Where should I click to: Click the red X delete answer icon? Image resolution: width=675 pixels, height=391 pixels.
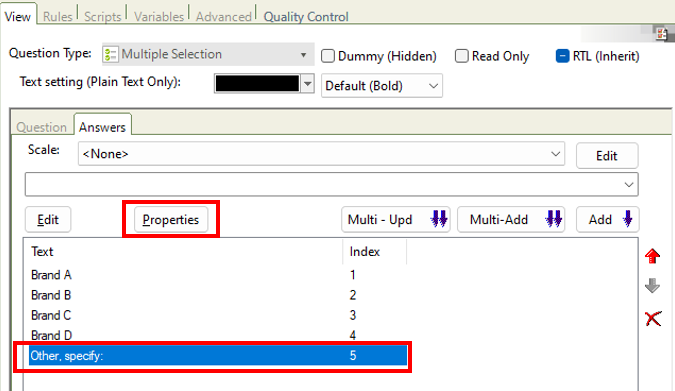pyautogui.click(x=653, y=319)
